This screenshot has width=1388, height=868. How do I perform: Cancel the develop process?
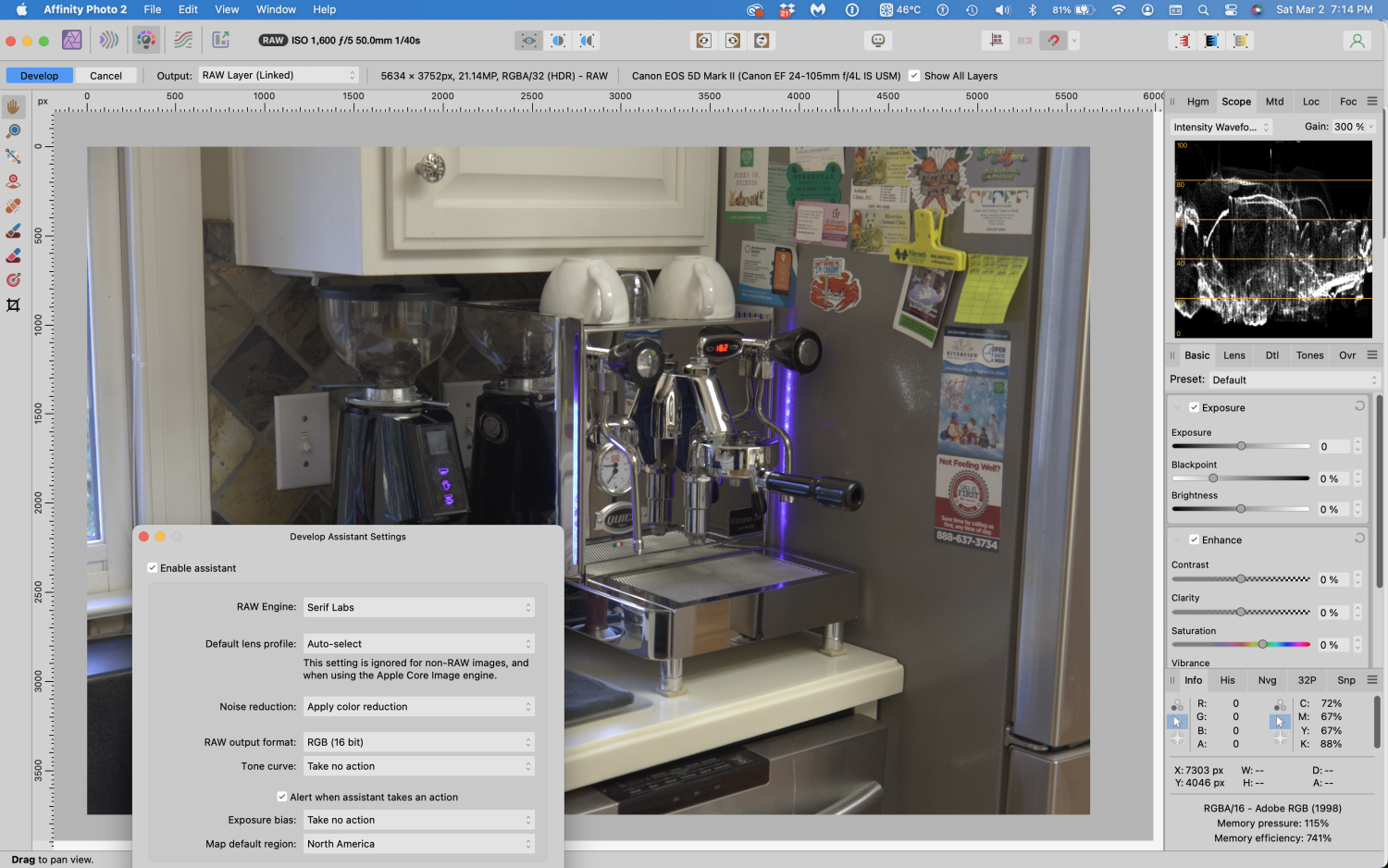click(105, 75)
